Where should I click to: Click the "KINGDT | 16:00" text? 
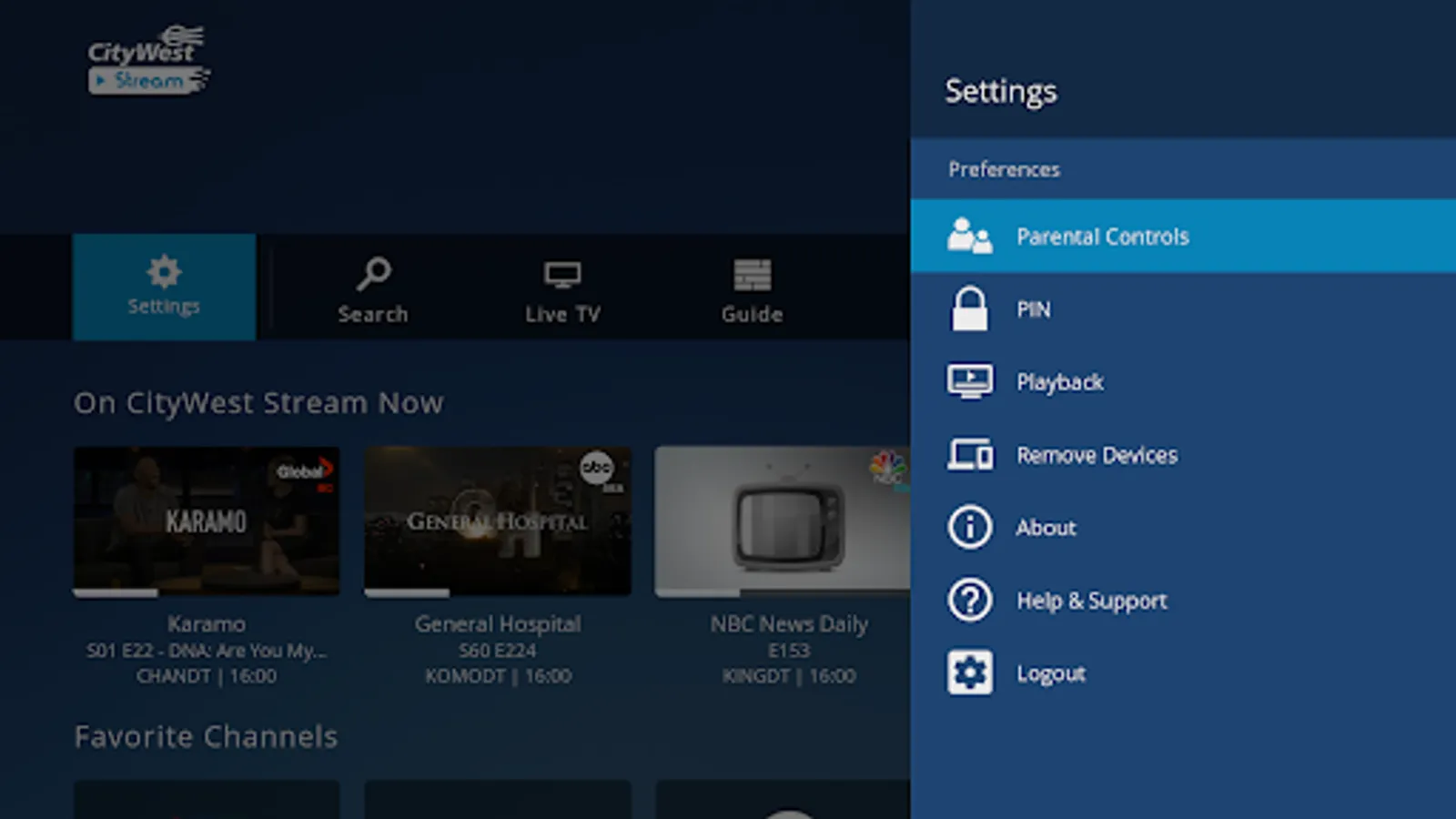point(789,676)
